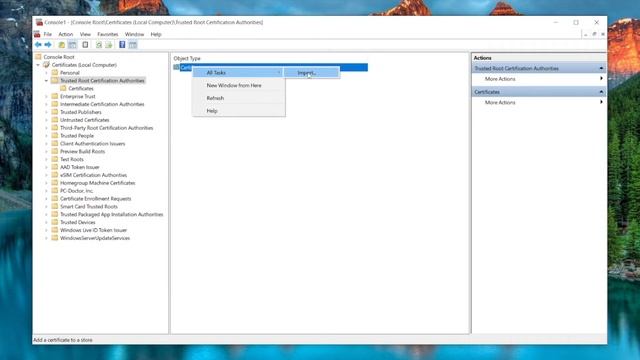Viewport: 640px width, 360px height.
Task: Click the Back arrow in the toolbar
Action: pyautogui.click(x=38, y=44)
